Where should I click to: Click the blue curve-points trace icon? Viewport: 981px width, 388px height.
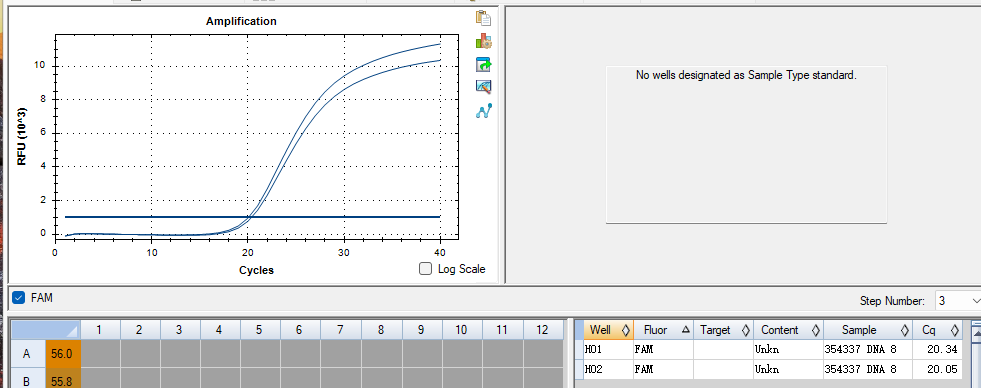484,111
